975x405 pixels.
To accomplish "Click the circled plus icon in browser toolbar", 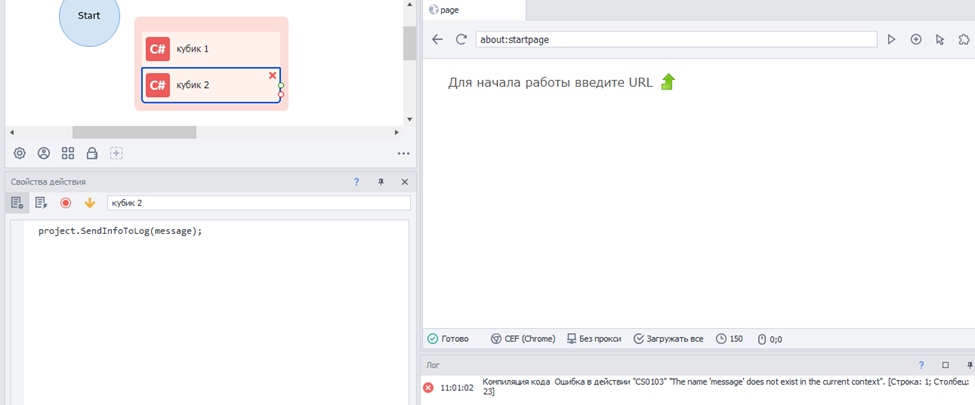I will point(916,39).
